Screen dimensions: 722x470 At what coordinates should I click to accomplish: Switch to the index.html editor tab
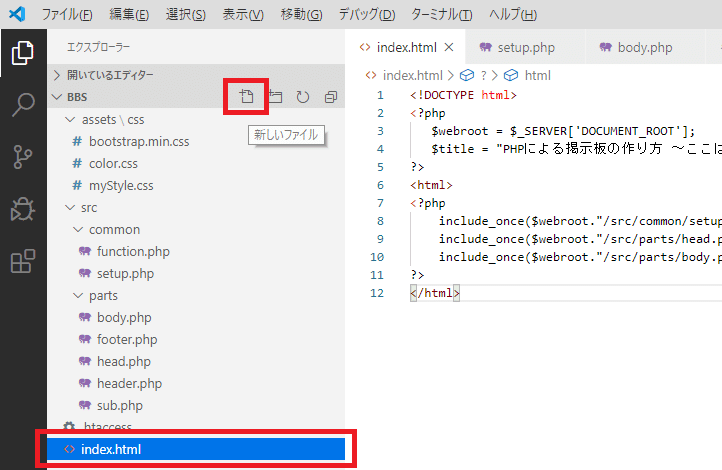click(x=406, y=47)
